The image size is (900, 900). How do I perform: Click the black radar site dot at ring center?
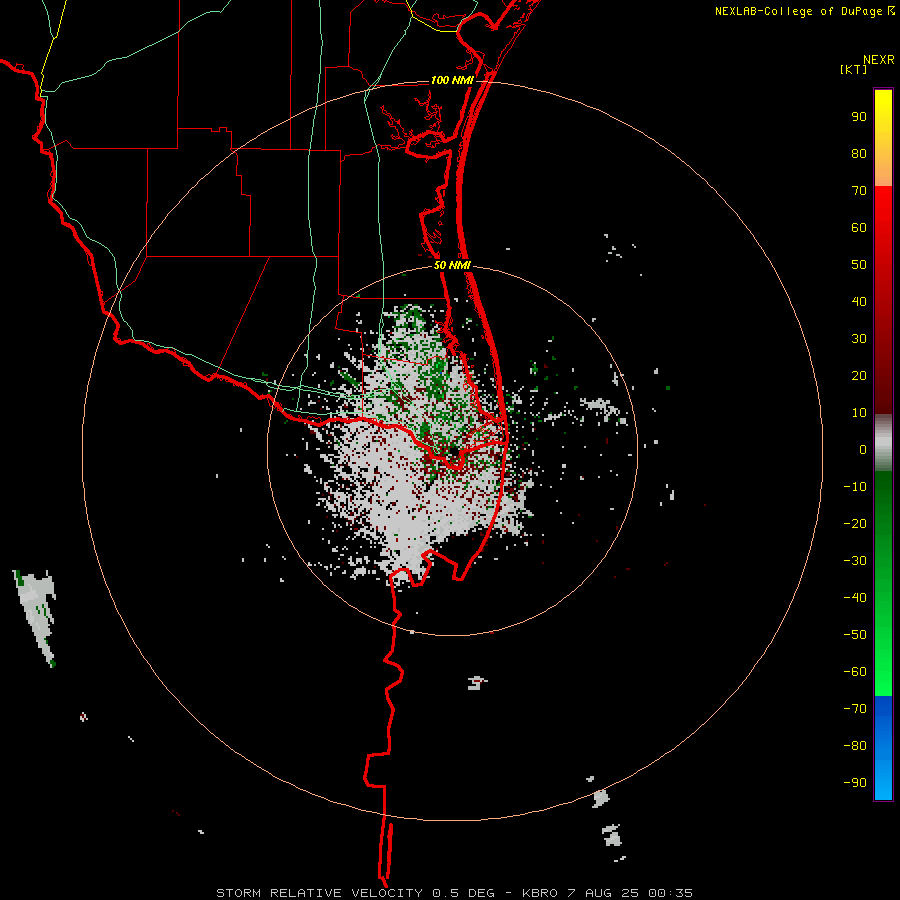click(453, 452)
